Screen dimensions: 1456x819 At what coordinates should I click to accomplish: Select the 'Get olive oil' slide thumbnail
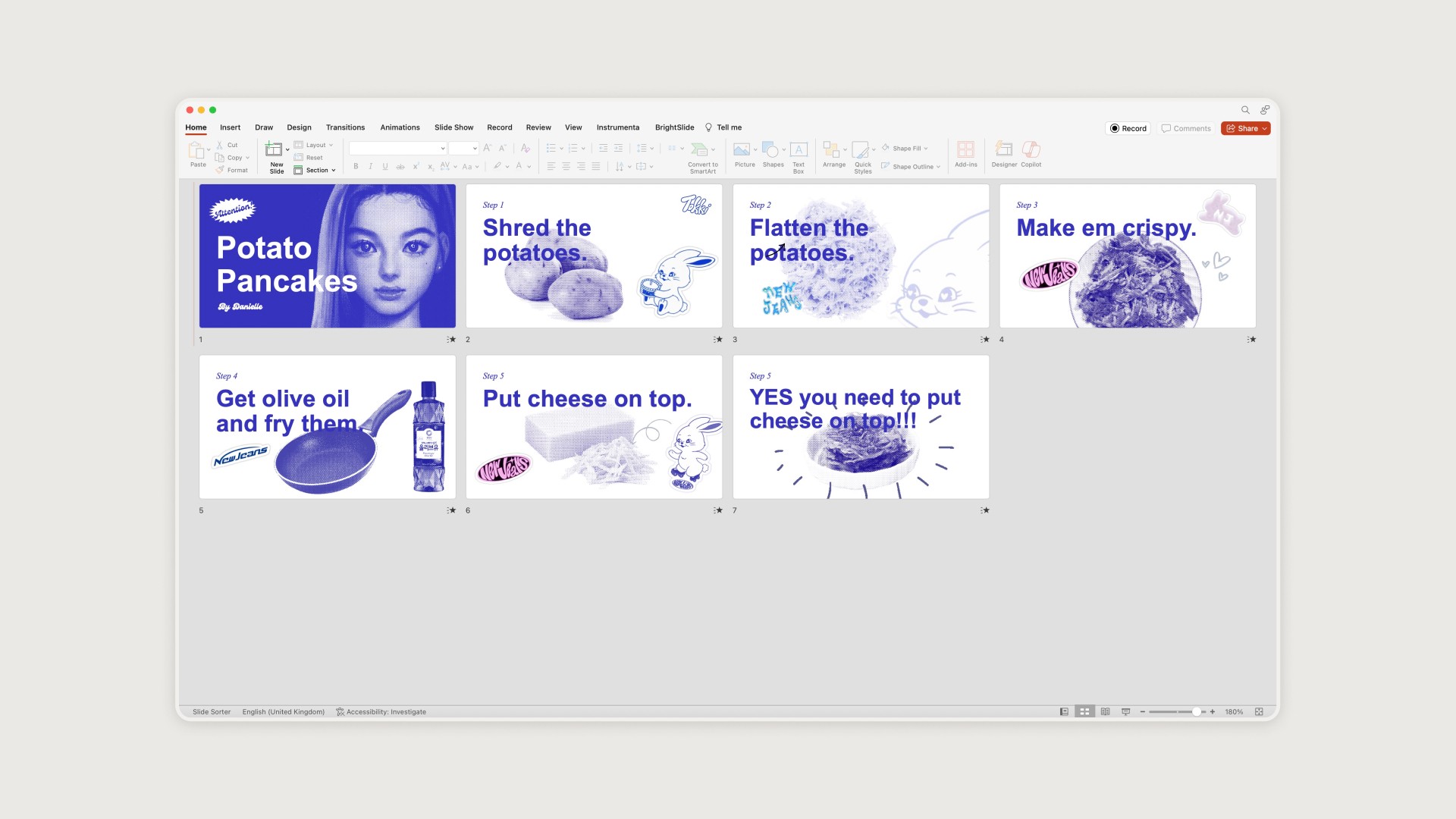click(327, 427)
